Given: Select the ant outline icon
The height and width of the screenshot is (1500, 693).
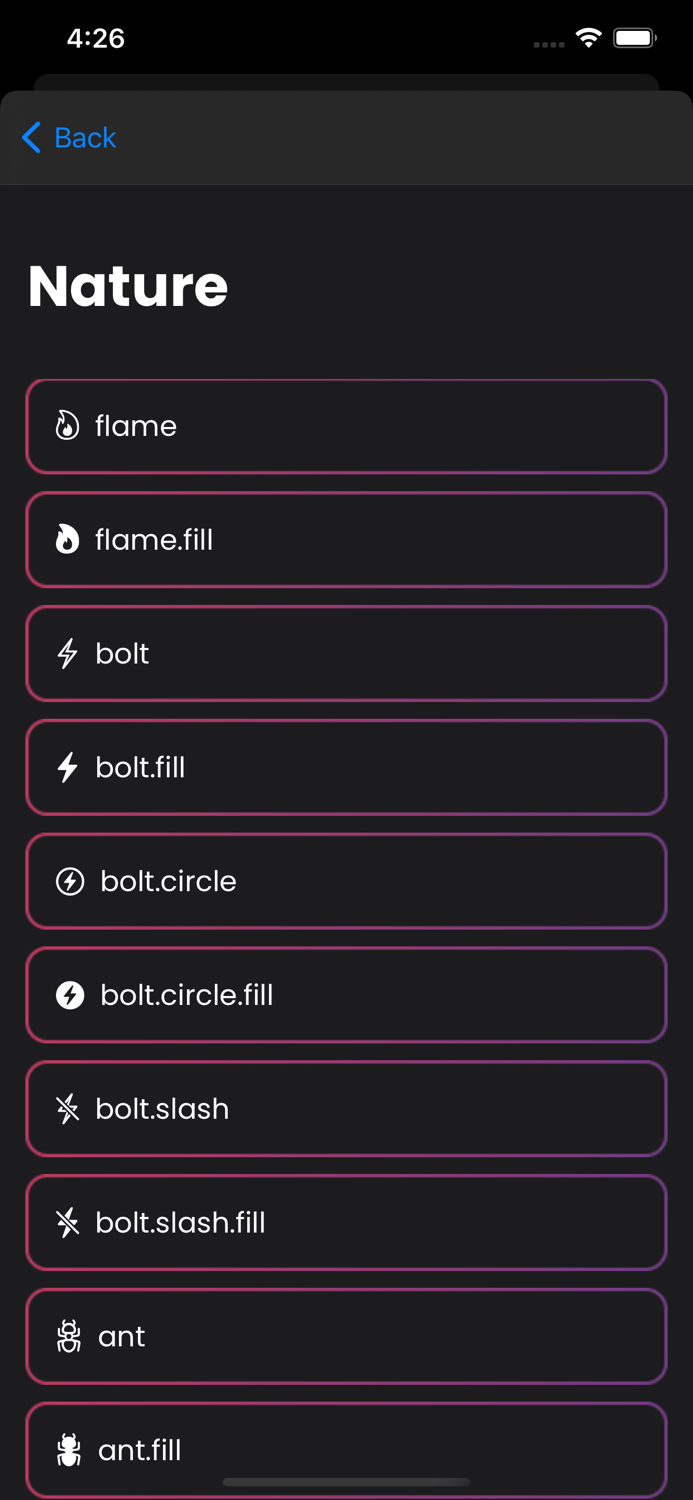Looking at the screenshot, I should [68, 1336].
